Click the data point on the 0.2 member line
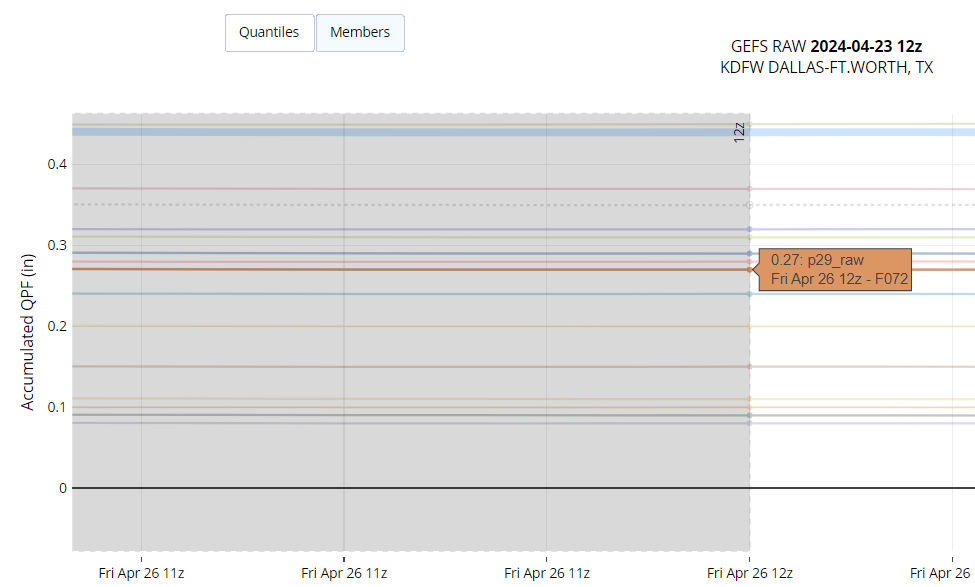 pos(749,326)
